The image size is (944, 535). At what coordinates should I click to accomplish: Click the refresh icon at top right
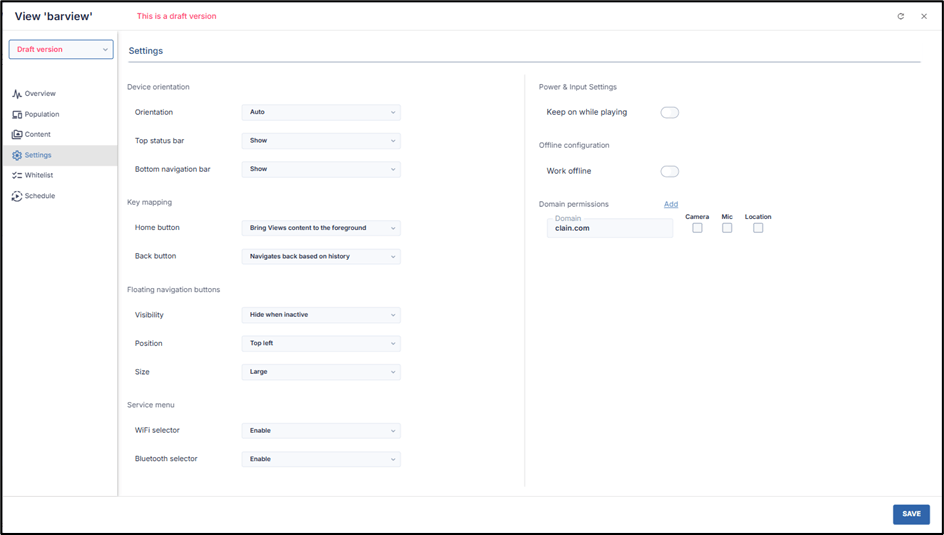coord(900,17)
